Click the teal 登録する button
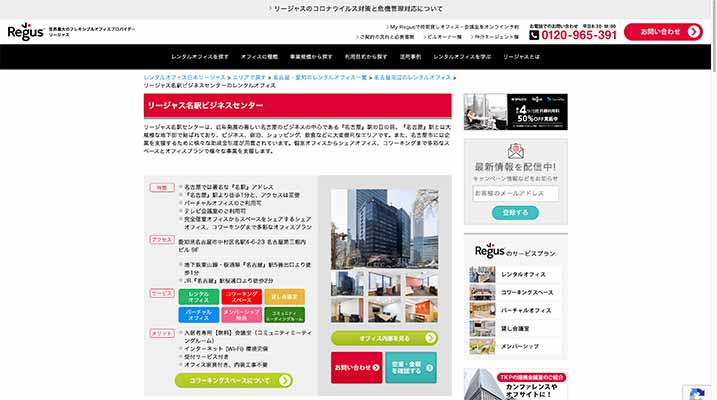The image size is (717, 400). click(515, 213)
